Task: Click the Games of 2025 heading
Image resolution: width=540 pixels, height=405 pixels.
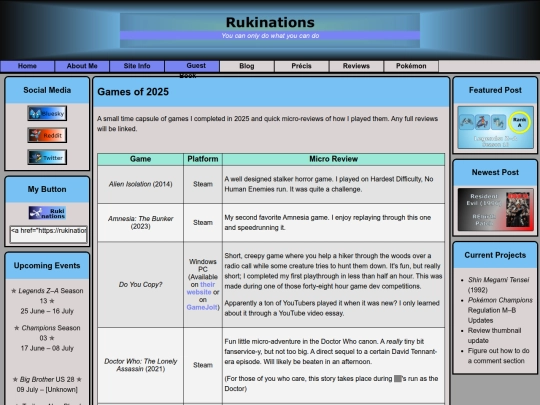Action: point(133,92)
